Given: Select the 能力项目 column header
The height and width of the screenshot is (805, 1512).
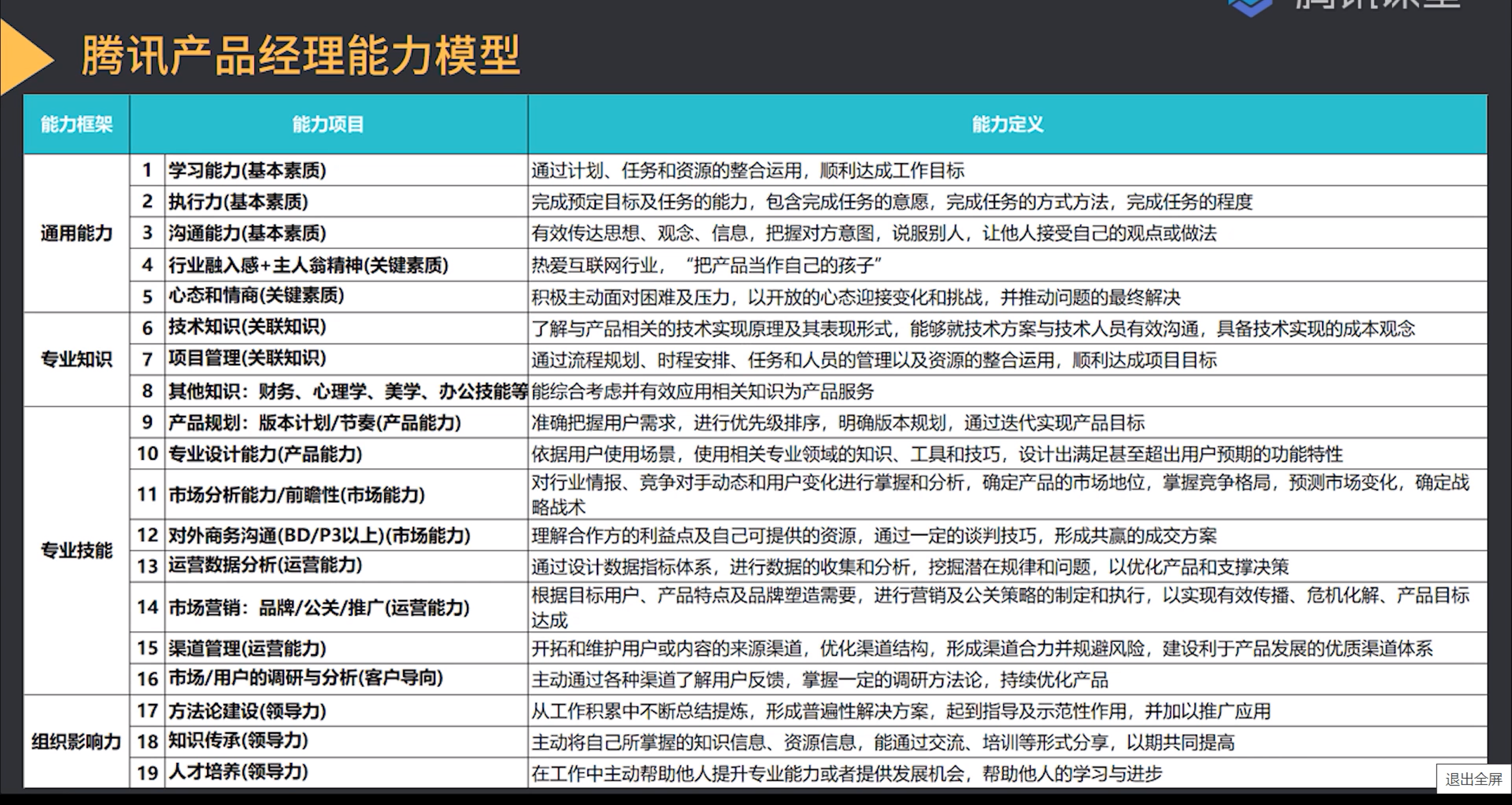Looking at the screenshot, I should point(328,124).
